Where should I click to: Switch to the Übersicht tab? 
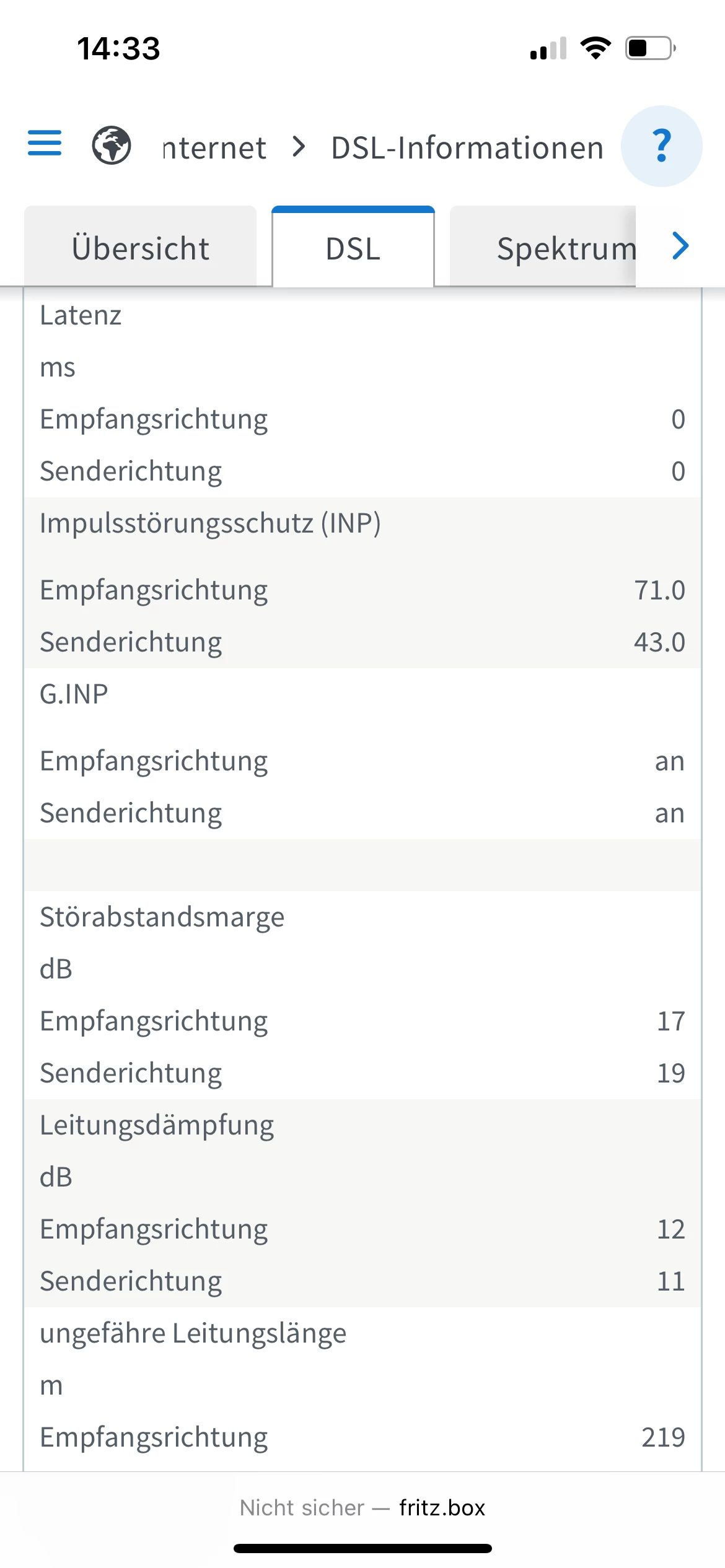(x=141, y=248)
